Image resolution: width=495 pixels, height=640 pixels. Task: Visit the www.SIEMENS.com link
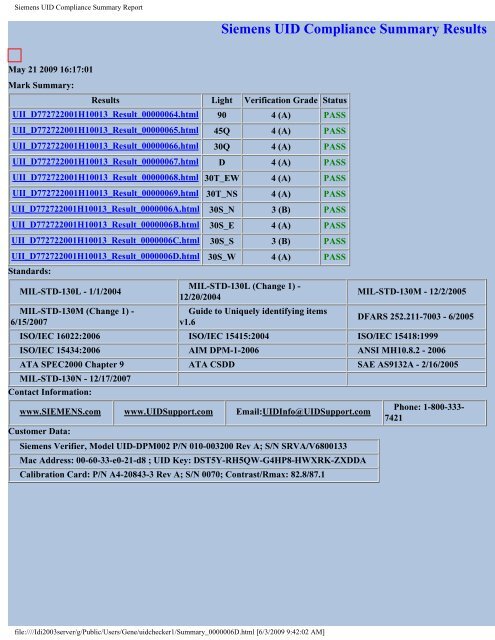pyautogui.click(x=60, y=412)
